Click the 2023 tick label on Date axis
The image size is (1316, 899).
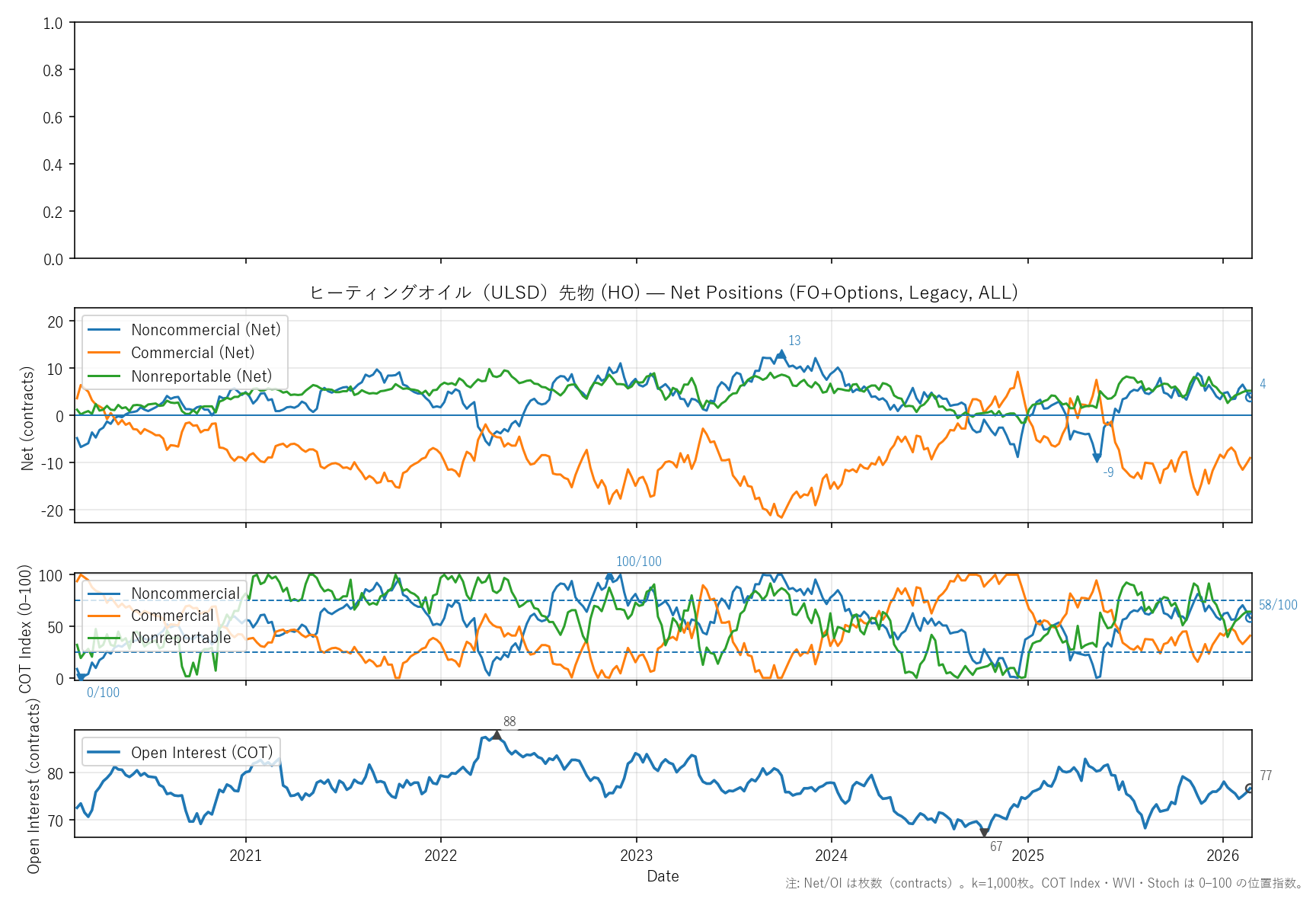636,856
